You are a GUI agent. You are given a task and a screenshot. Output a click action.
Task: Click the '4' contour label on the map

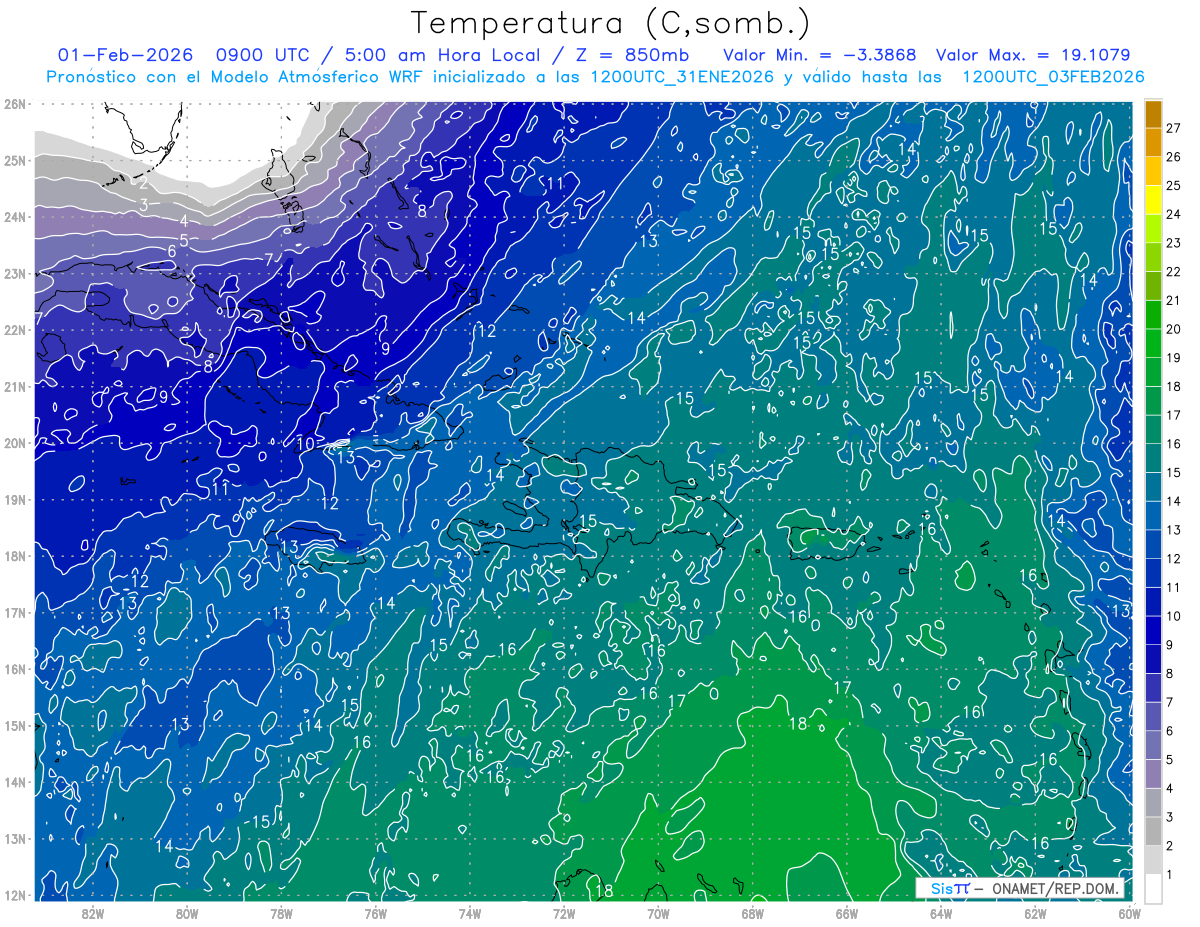[x=184, y=221]
